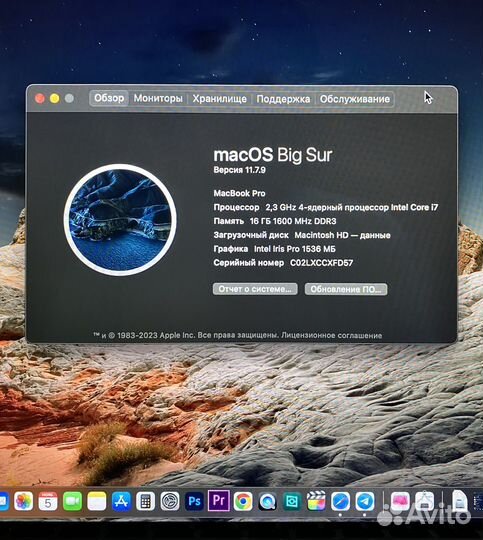Launch Calculator from the Dock
Image resolution: width=483 pixels, height=540 pixels.
[145, 501]
